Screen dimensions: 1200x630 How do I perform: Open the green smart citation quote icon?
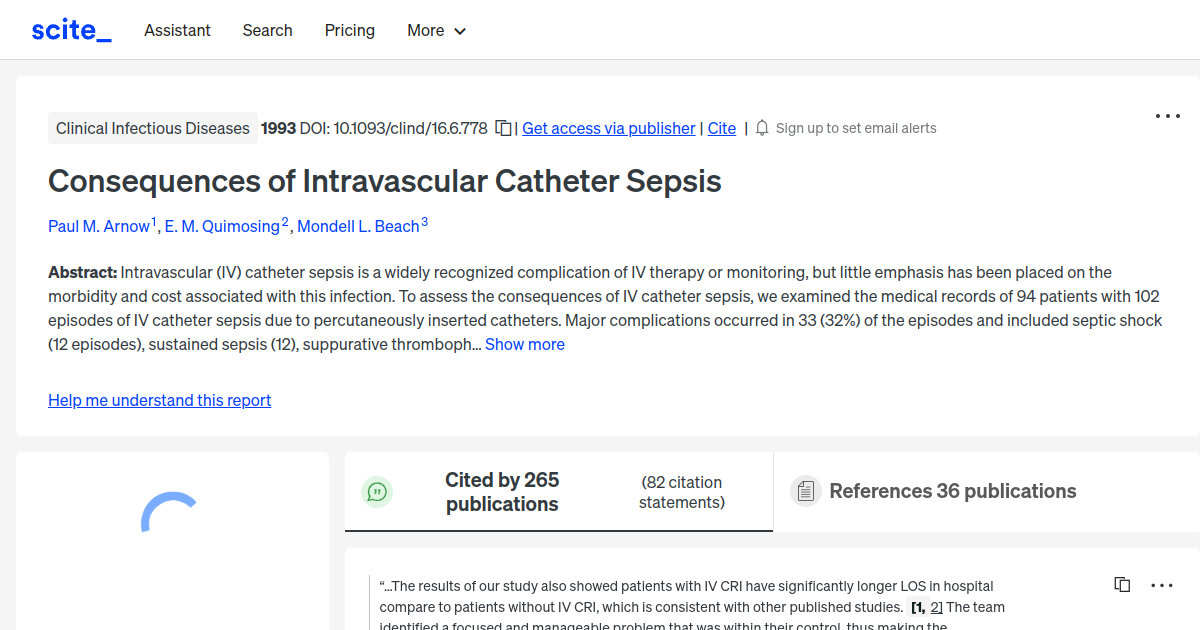point(377,491)
